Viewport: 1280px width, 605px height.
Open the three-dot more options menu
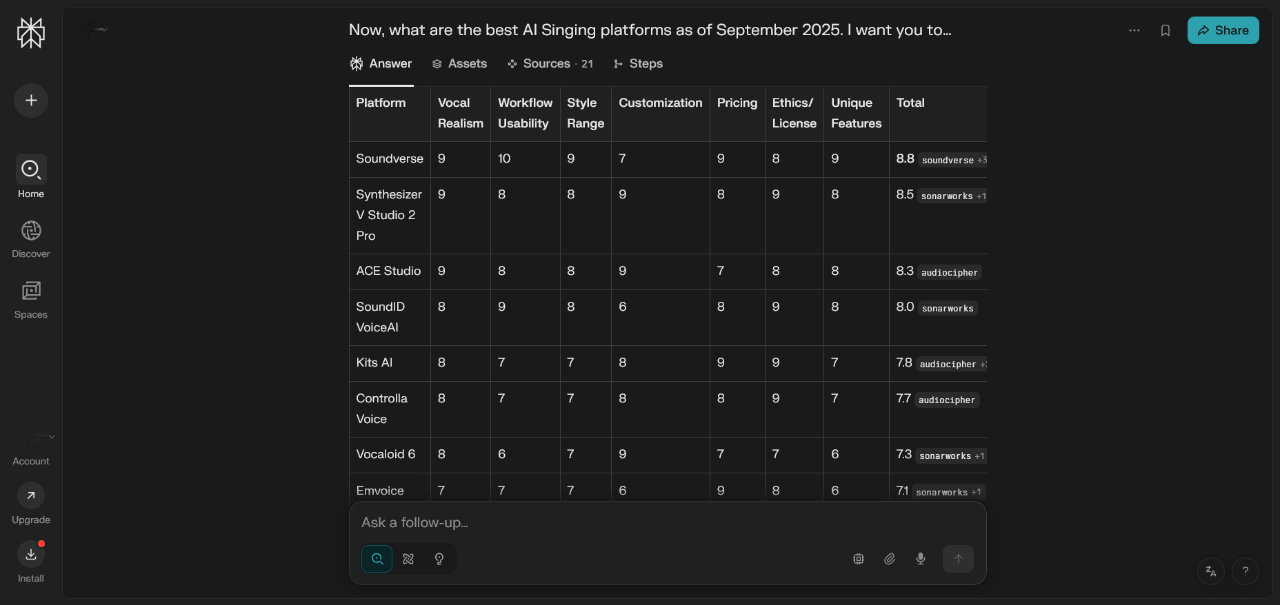point(1134,30)
